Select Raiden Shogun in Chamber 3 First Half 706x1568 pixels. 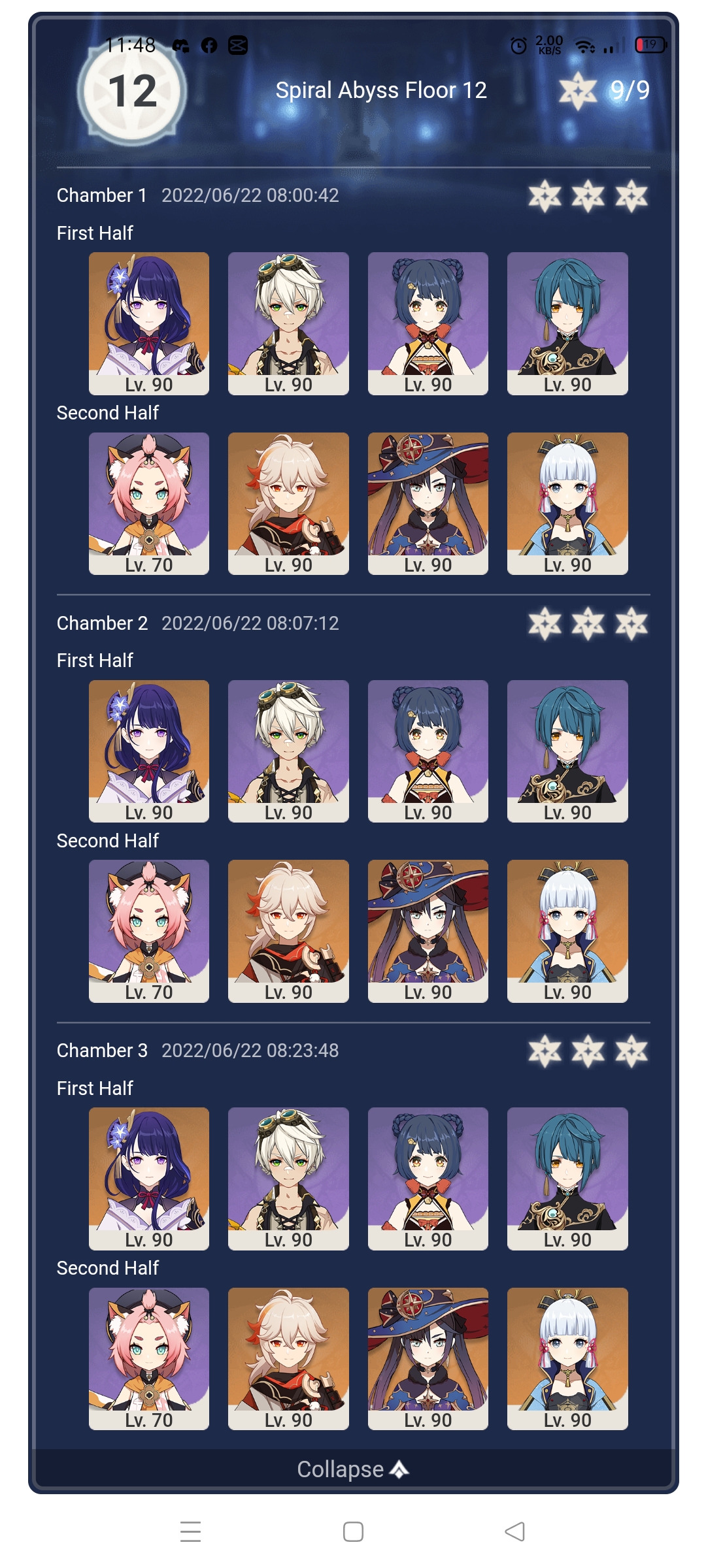pos(149,1179)
